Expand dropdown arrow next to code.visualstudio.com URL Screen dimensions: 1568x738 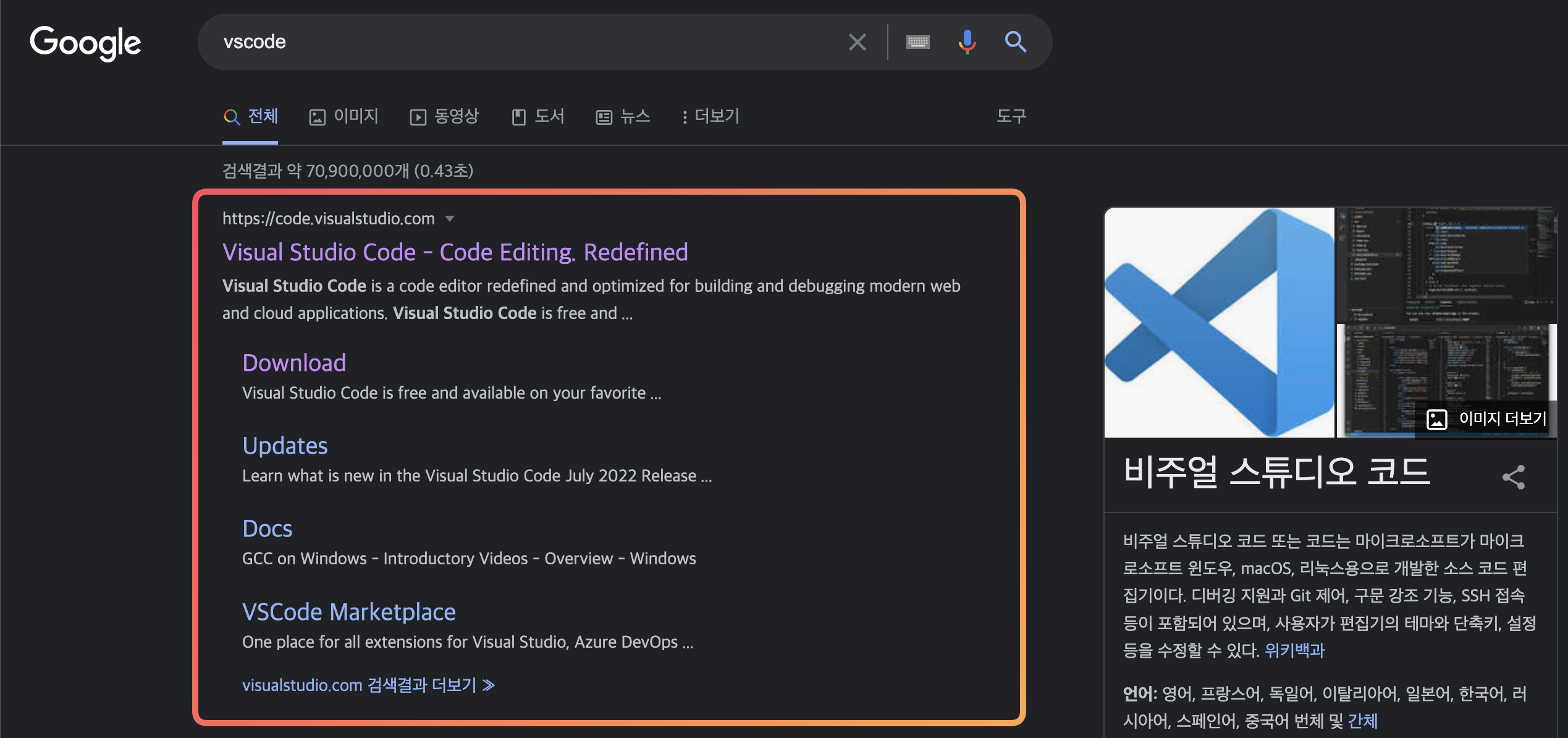[x=450, y=219]
